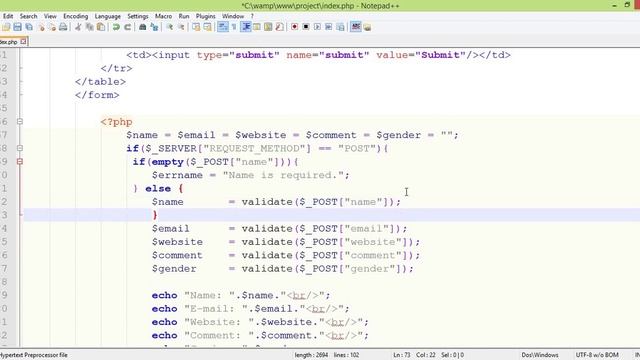Click Run Macro Multiple Times icon
This screenshot has width=640, height=360.
tap(329, 27)
